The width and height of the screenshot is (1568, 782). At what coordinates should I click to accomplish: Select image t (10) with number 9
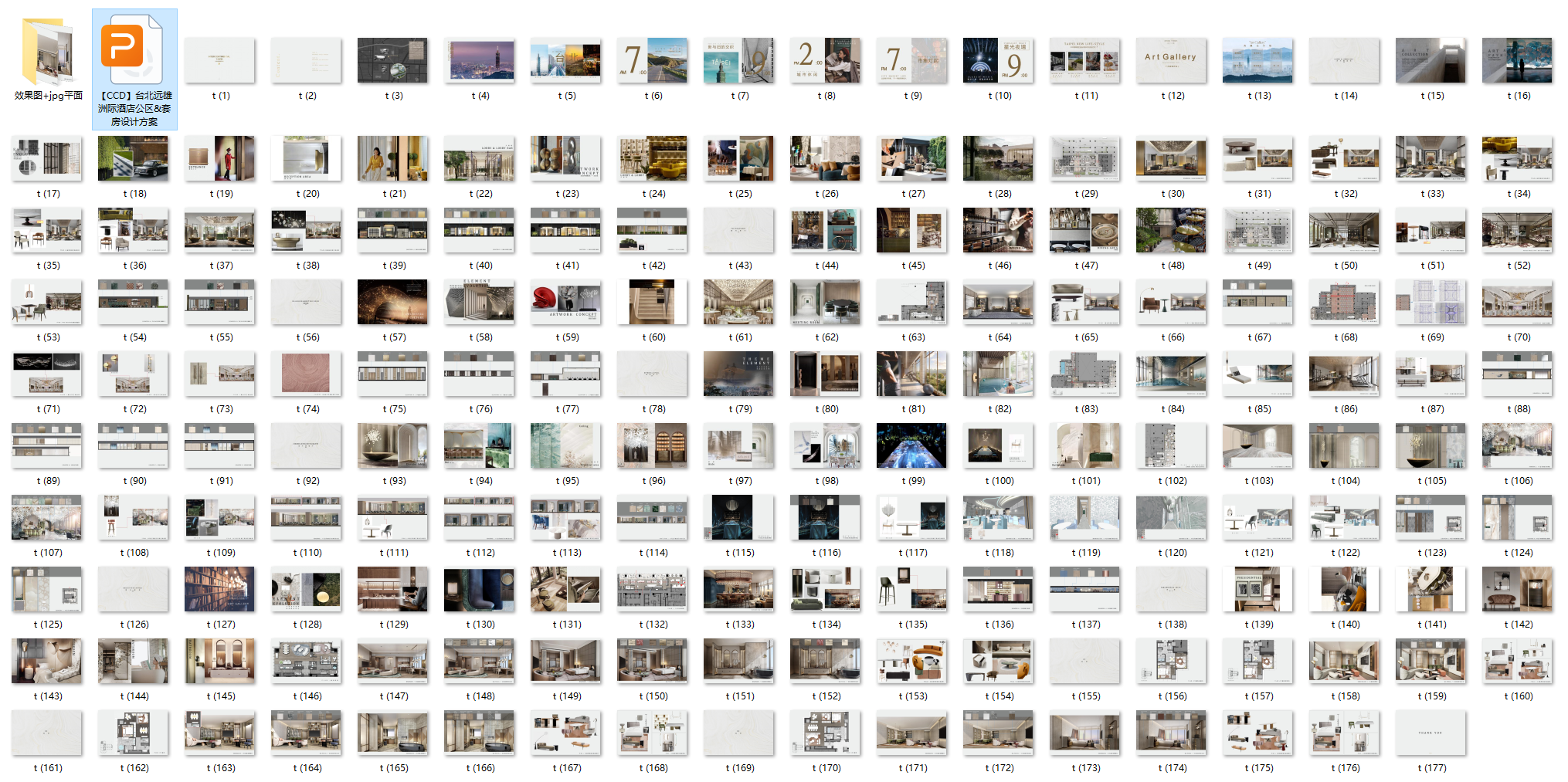(999, 60)
